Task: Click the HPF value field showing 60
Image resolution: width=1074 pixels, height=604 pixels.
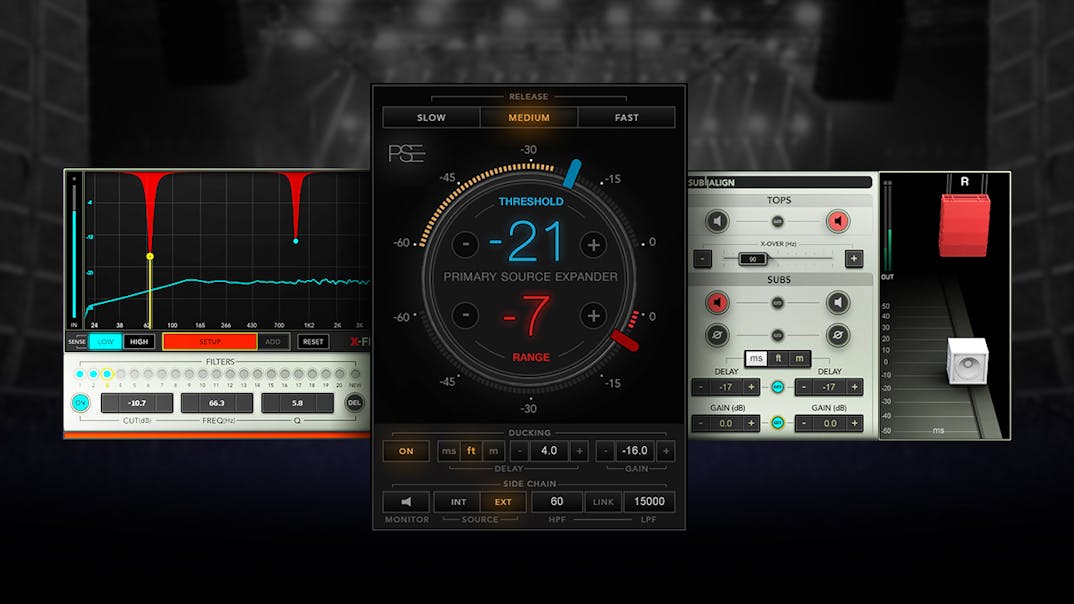Action: click(557, 502)
